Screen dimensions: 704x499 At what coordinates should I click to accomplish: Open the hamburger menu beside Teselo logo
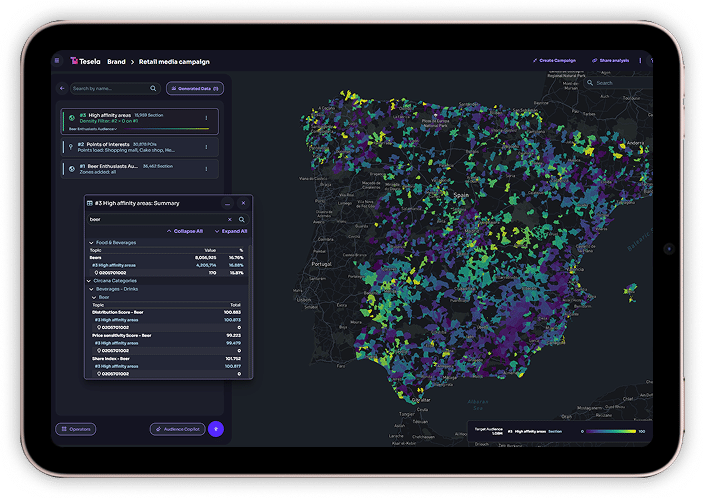coord(59,61)
